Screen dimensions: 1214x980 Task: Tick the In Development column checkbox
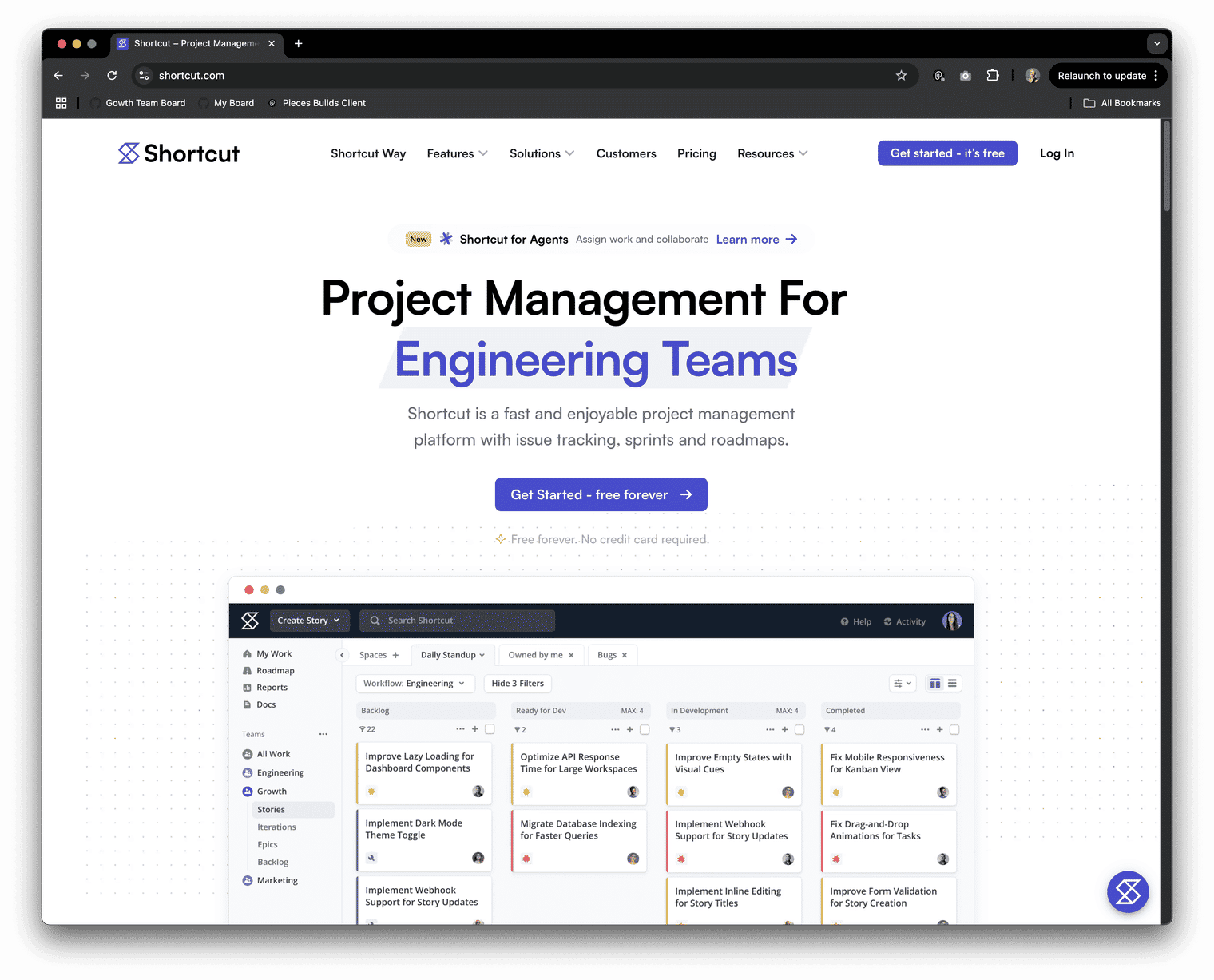[x=799, y=729]
